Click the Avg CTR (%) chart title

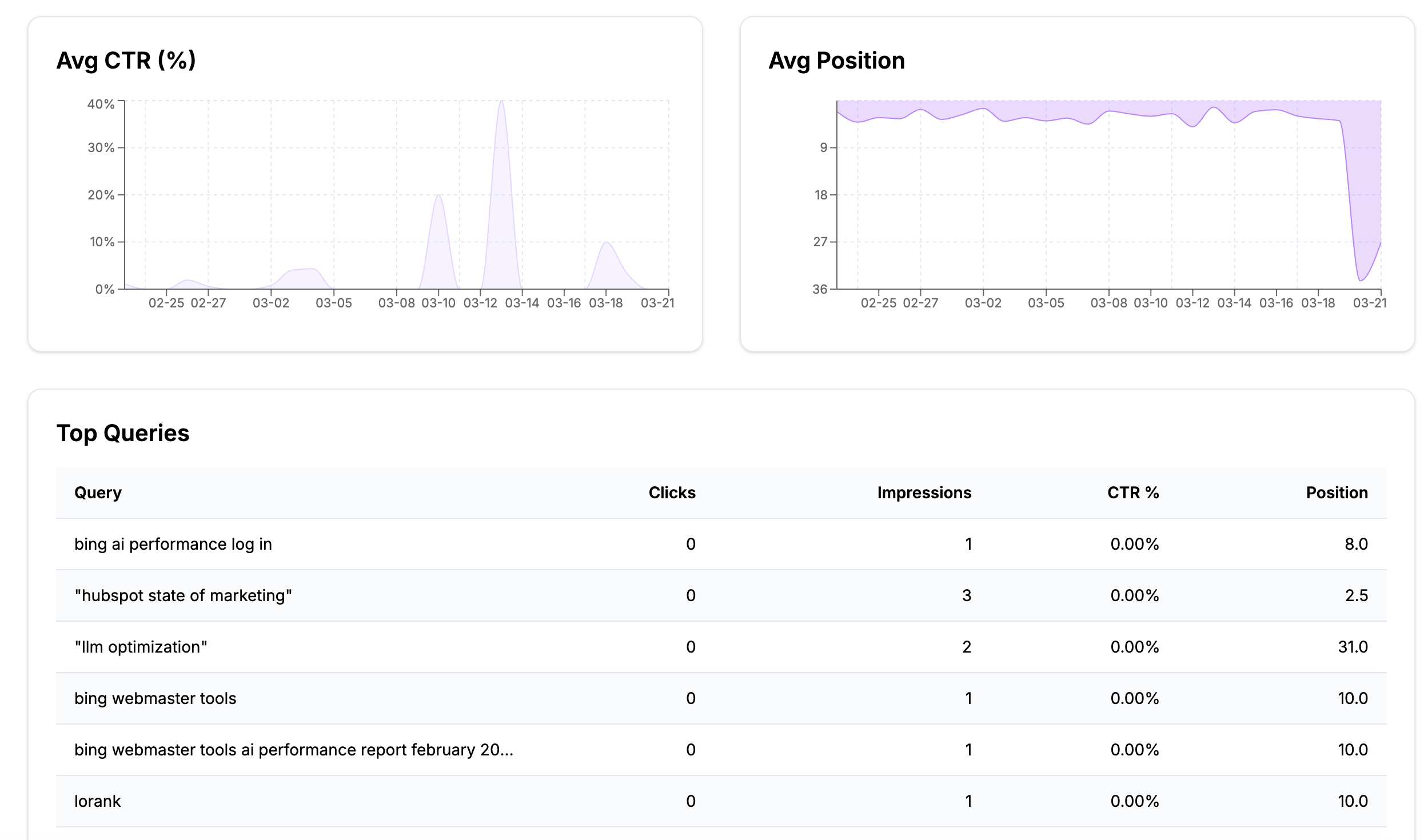point(126,59)
